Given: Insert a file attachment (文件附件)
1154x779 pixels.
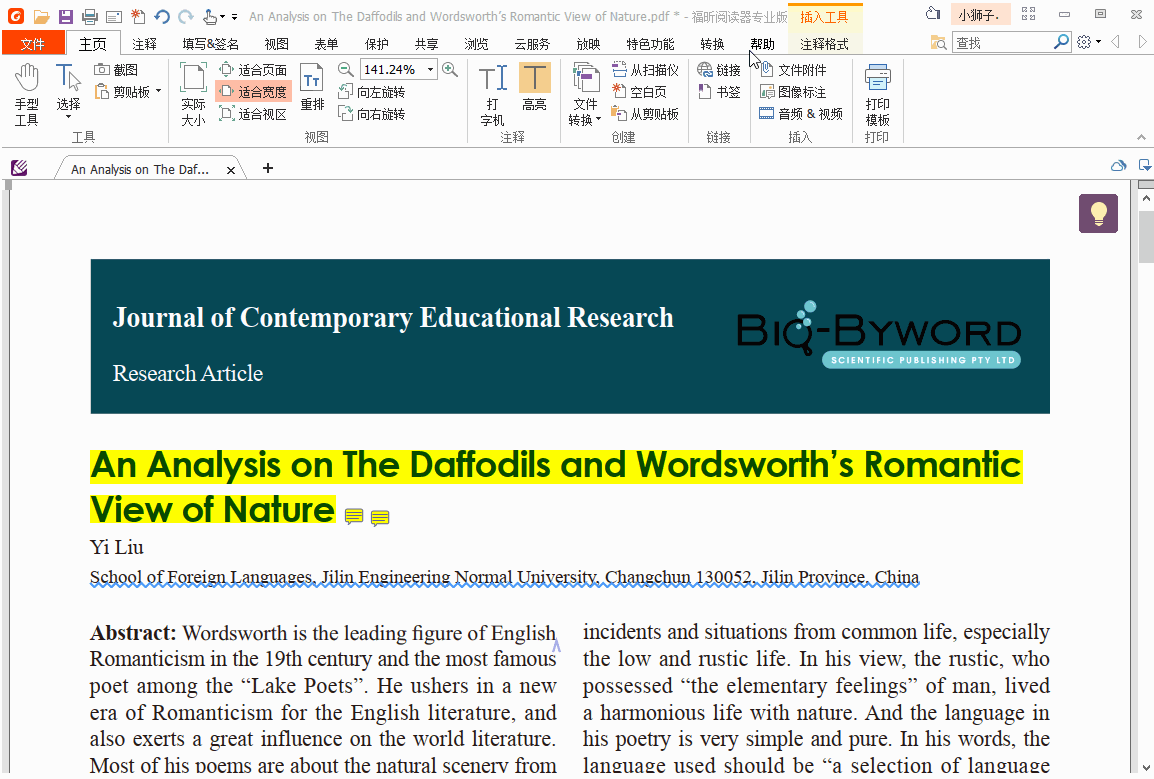Looking at the screenshot, I should (x=793, y=70).
